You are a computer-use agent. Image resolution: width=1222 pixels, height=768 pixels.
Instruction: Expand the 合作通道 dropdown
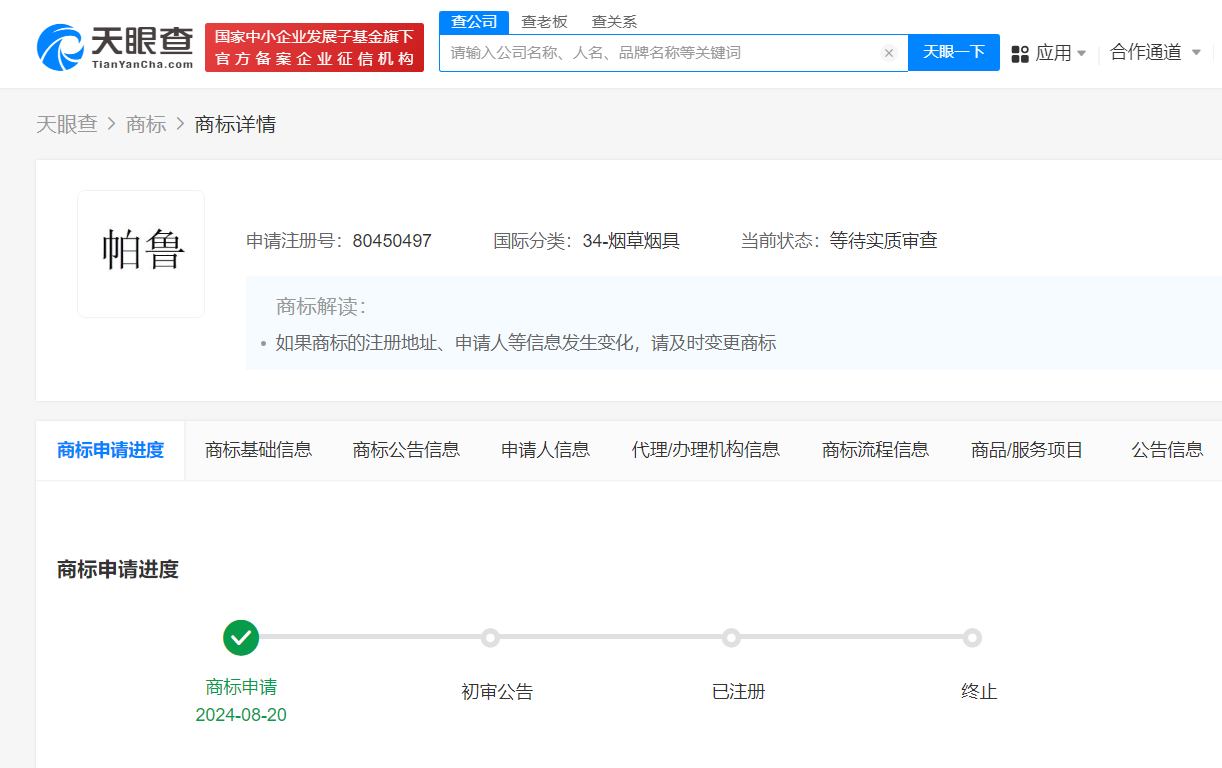coord(1146,52)
